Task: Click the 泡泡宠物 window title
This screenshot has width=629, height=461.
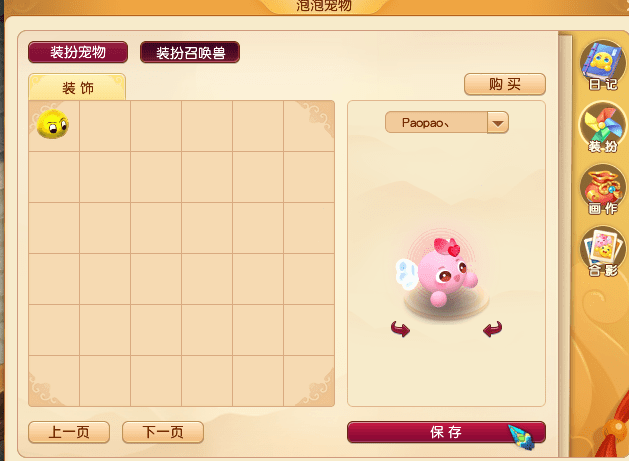Action: point(324,6)
